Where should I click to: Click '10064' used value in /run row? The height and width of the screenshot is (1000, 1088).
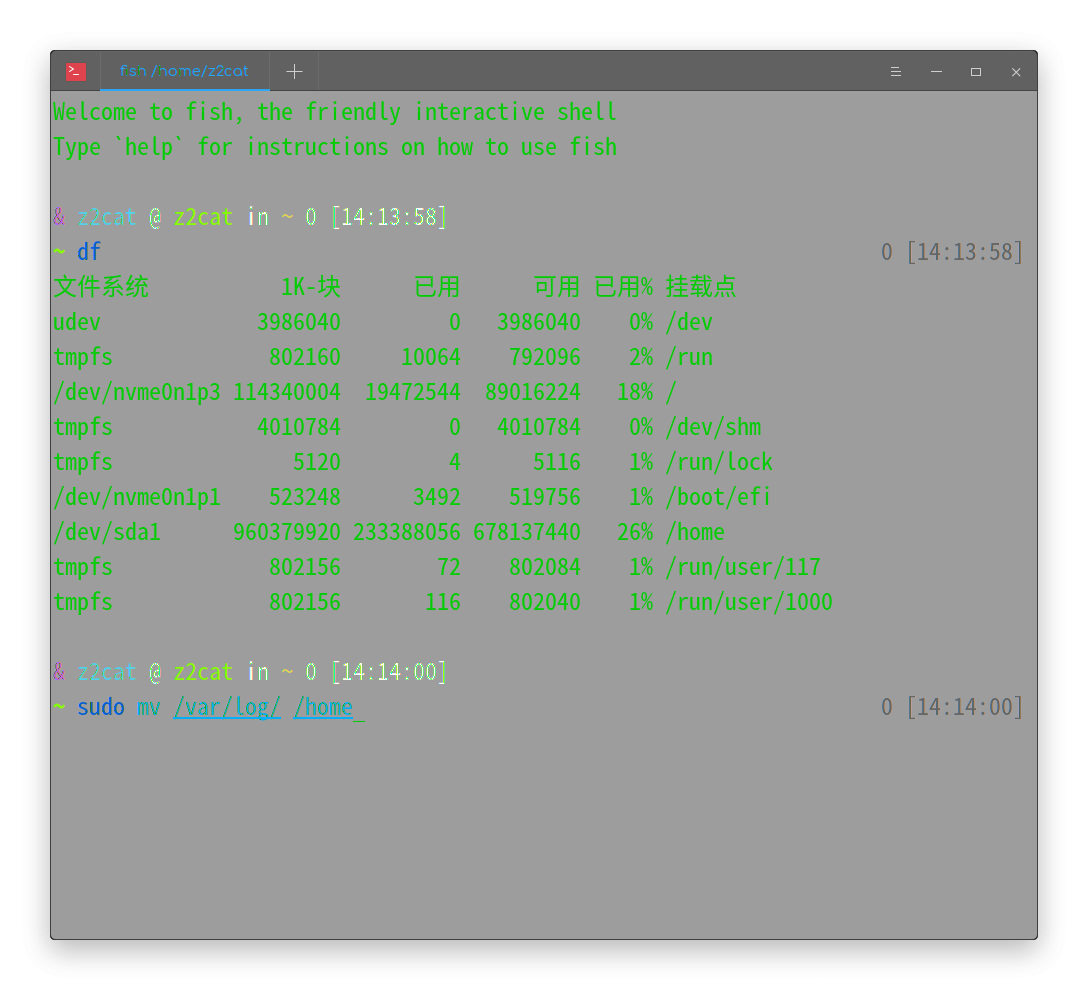[431, 357]
